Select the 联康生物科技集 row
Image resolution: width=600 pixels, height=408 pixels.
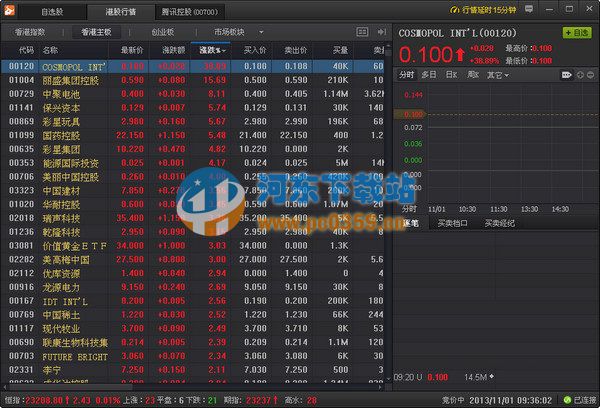point(193,343)
